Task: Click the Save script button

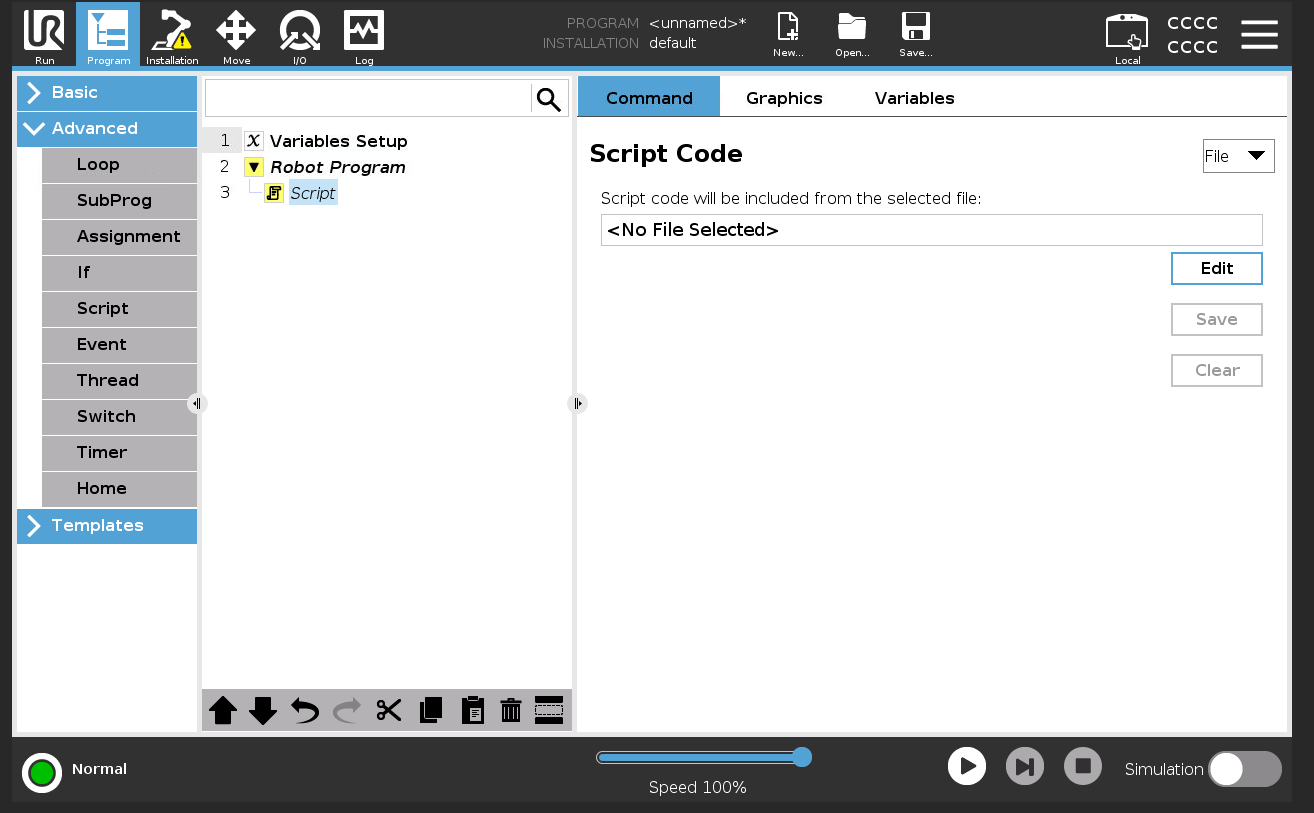Action: (x=1217, y=319)
